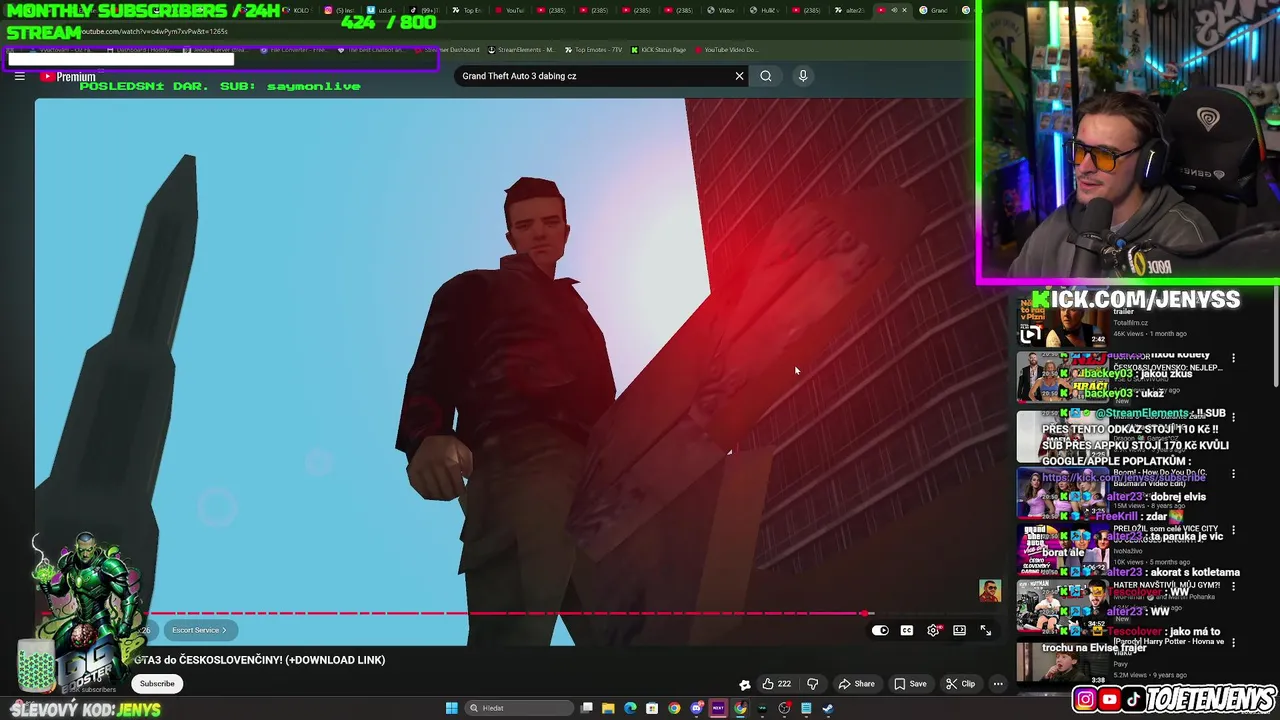This screenshot has width=1280, height=720.
Task: Share the video
Action: tap(857, 684)
